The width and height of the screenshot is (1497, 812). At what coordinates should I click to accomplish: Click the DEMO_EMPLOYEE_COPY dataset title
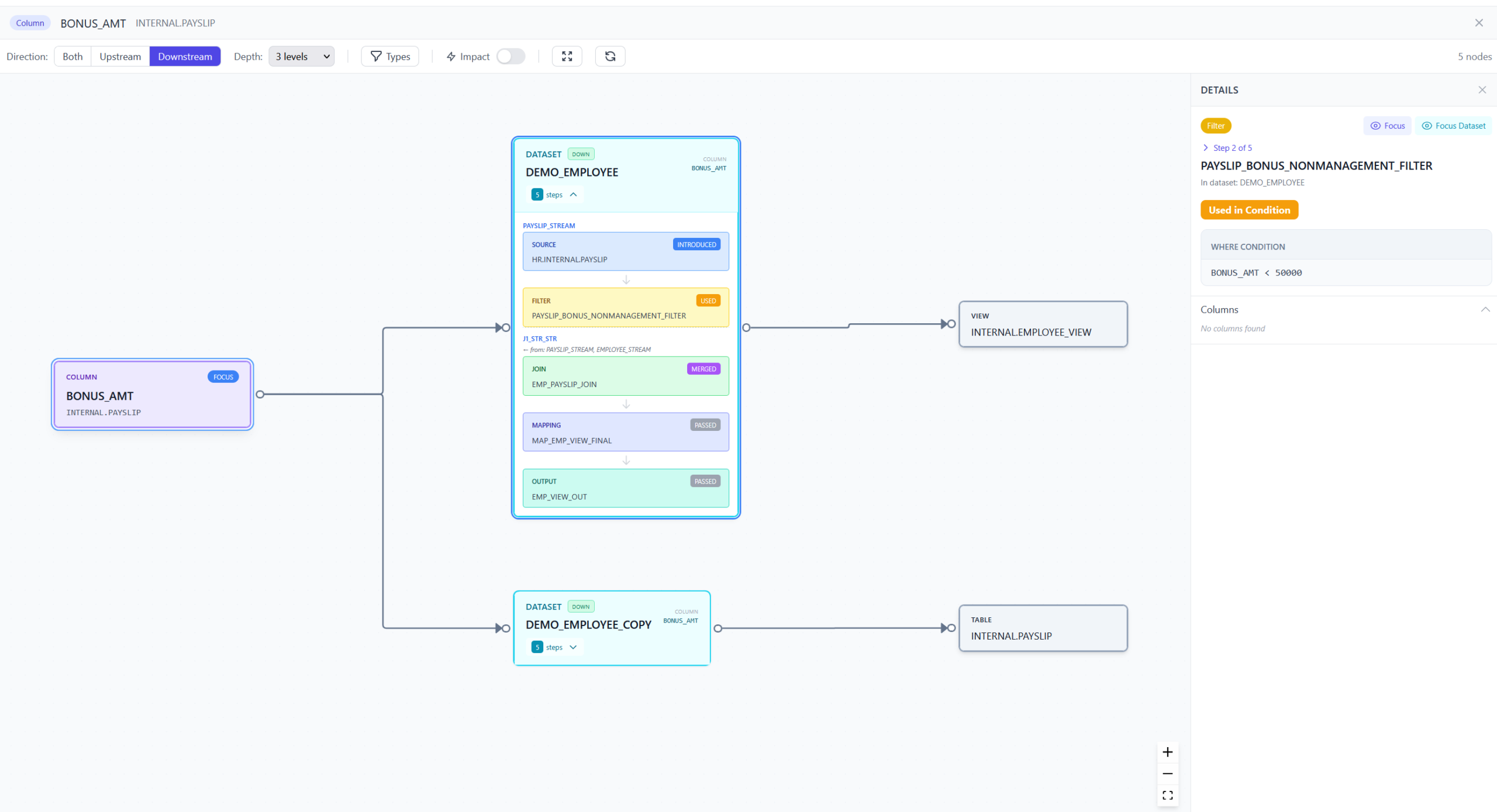pyautogui.click(x=588, y=625)
